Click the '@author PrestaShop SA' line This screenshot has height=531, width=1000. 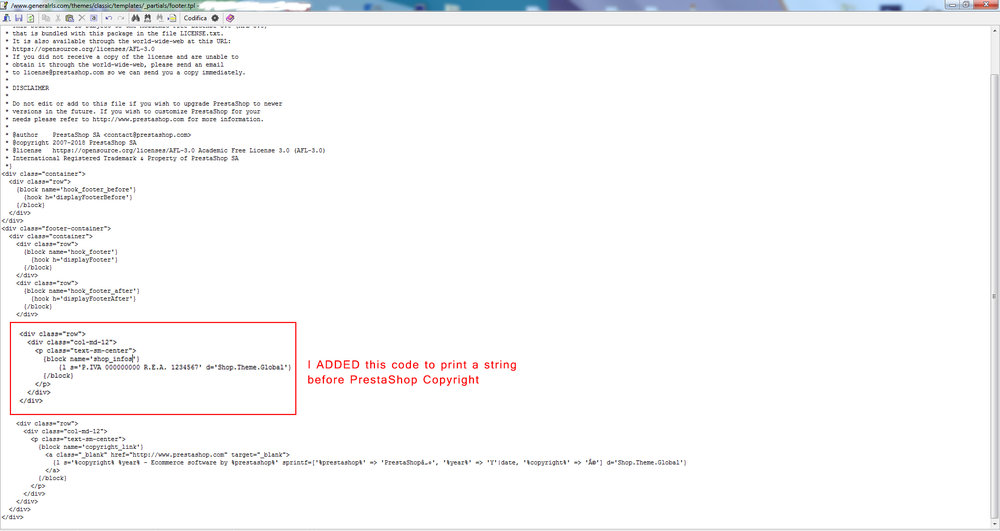(98, 135)
